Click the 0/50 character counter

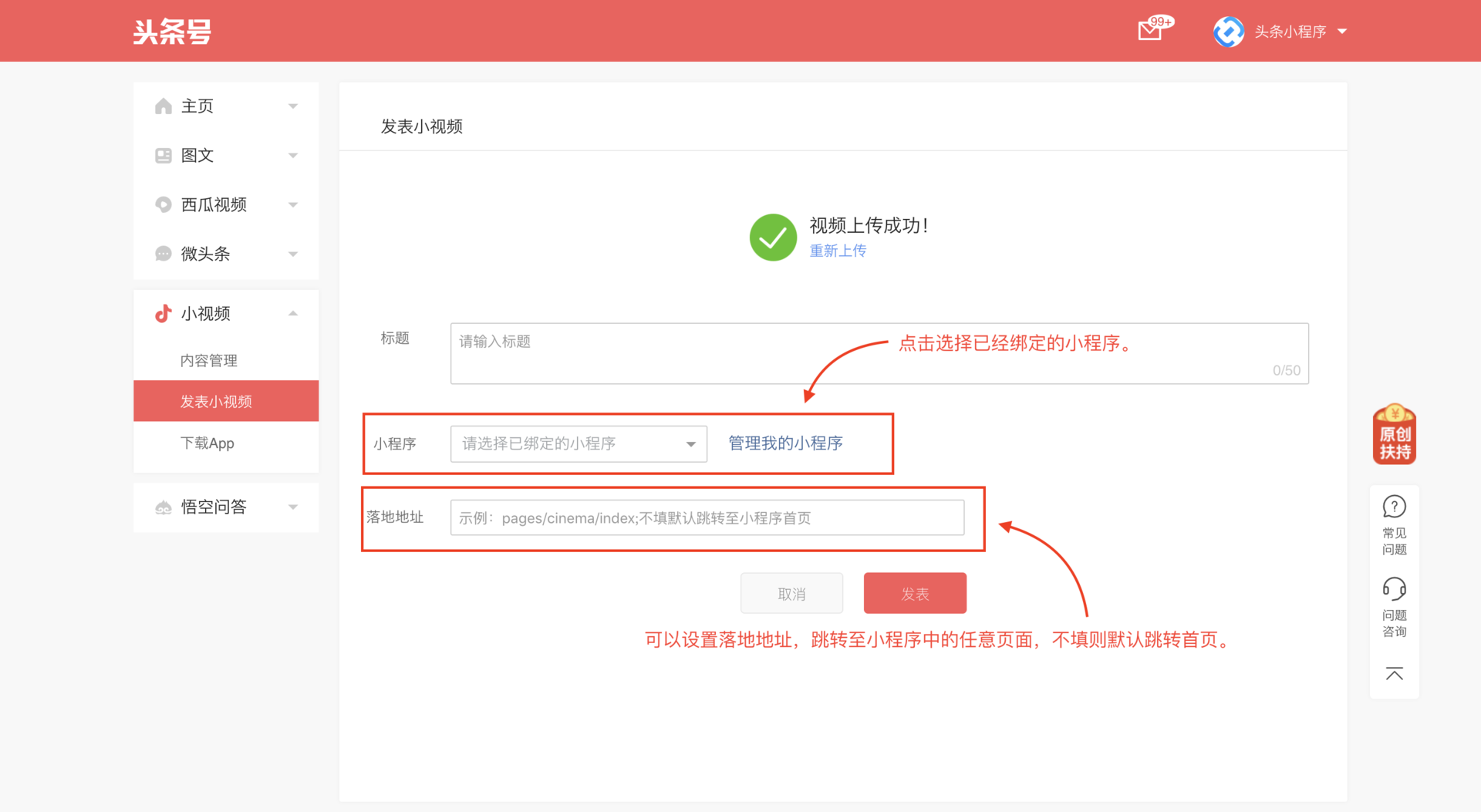click(x=1286, y=370)
